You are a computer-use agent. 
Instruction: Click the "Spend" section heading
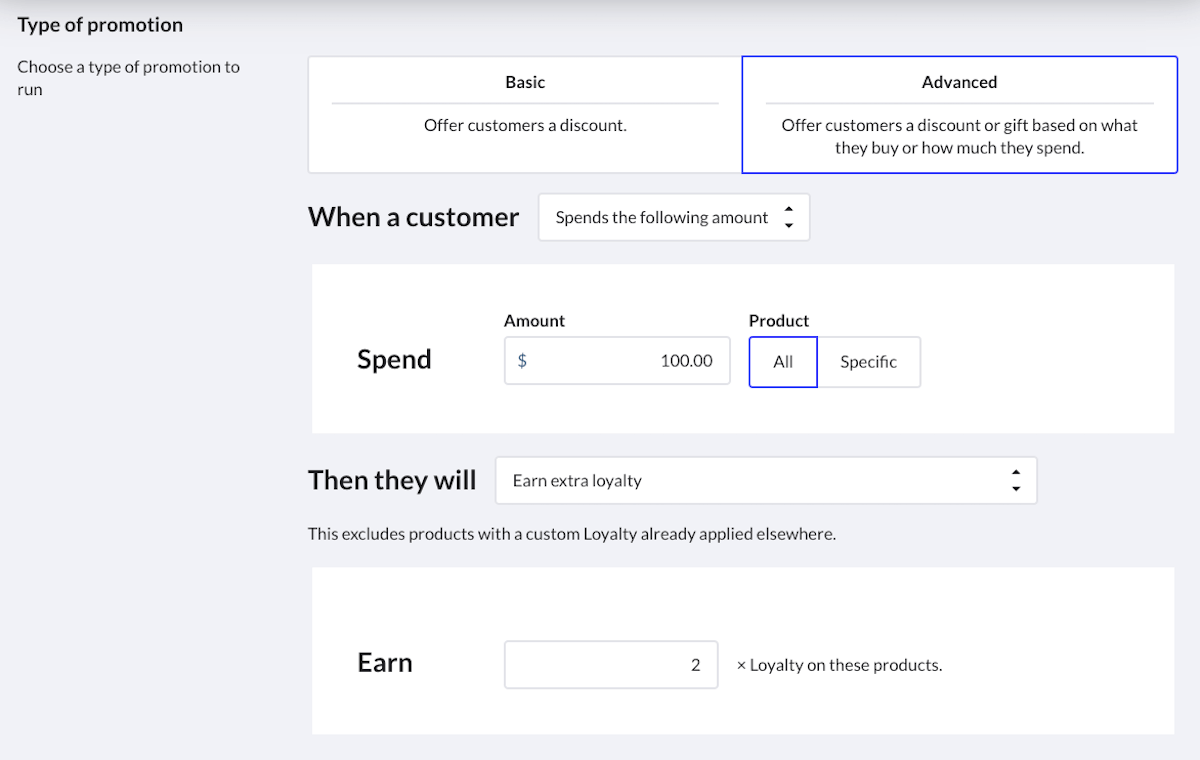click(394, 360)
